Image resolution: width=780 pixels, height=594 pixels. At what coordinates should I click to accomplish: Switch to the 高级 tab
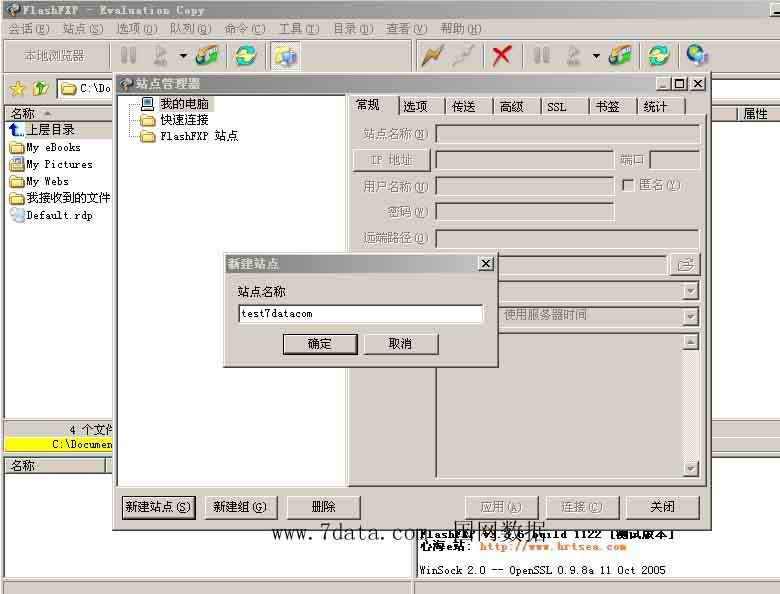pos(512,106)
